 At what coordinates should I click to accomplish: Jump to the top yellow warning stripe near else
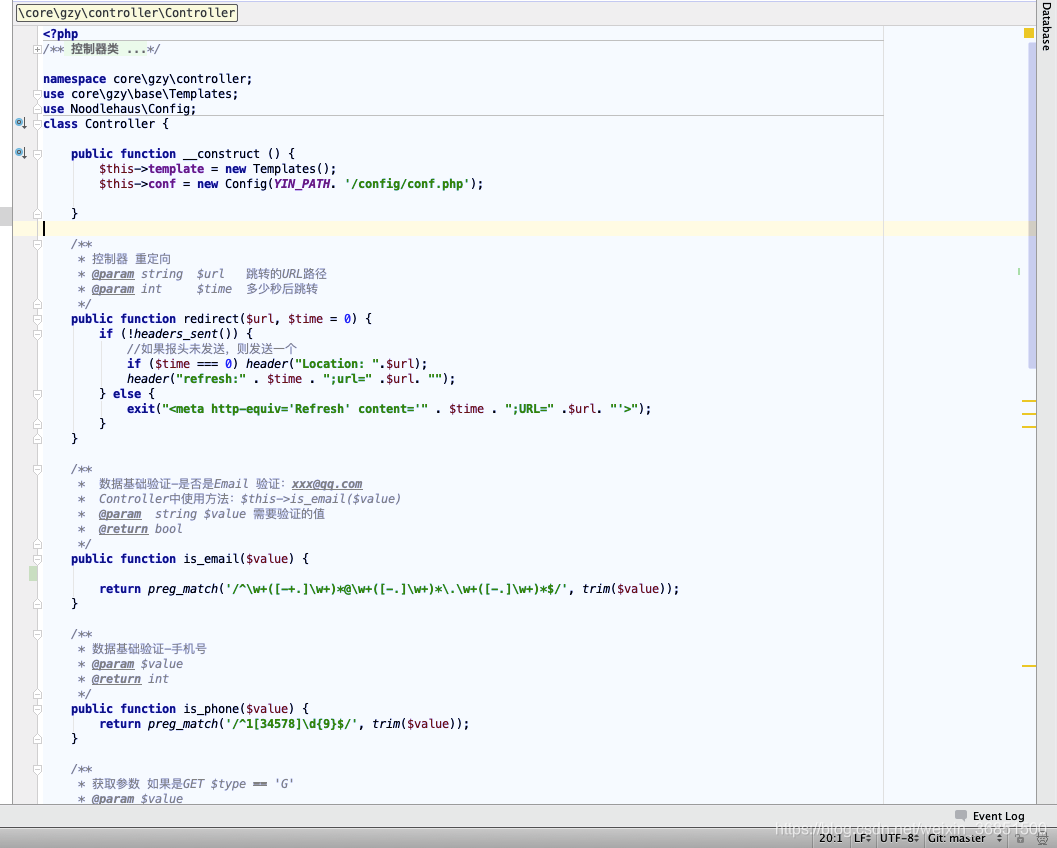click(1029, 401)
